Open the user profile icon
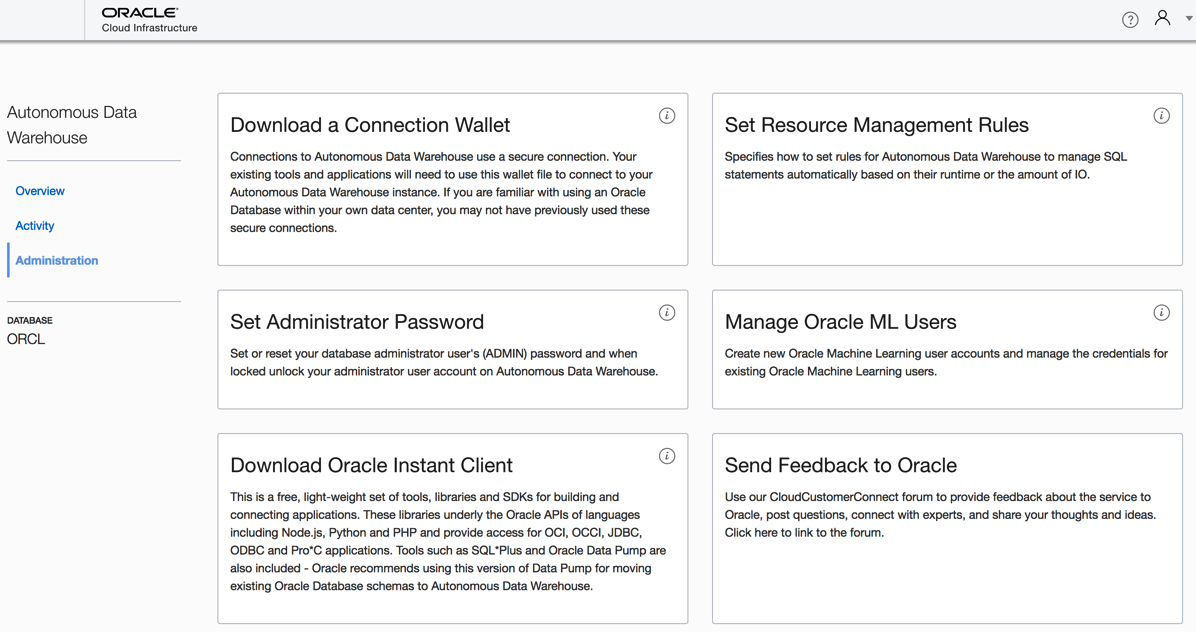1196x632 pixels. (1162, 18)
